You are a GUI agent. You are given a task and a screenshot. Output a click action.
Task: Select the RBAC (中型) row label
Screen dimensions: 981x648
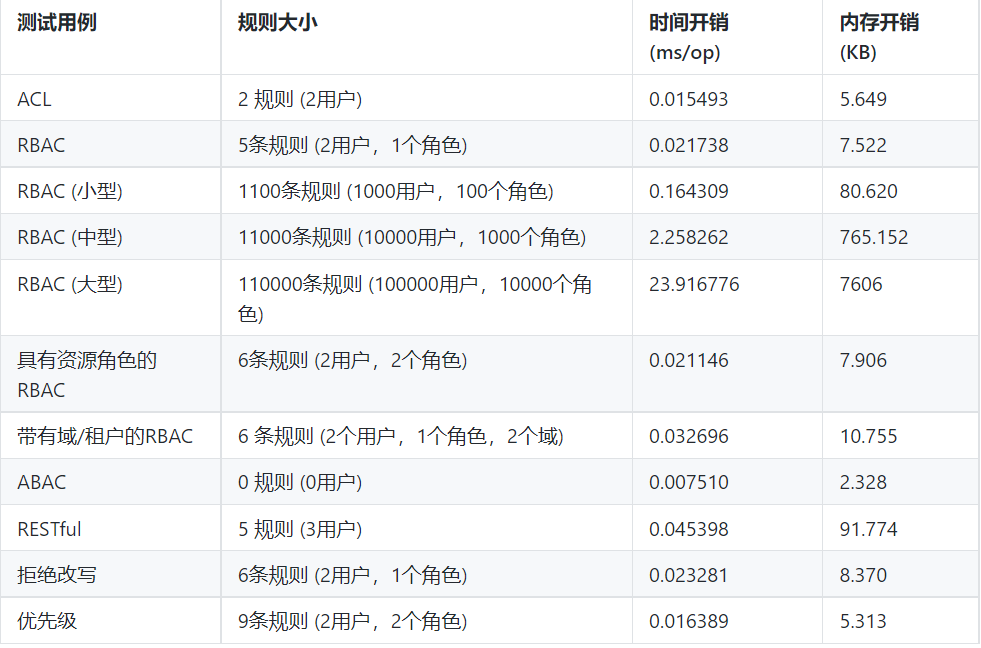(x=70, y=238)
